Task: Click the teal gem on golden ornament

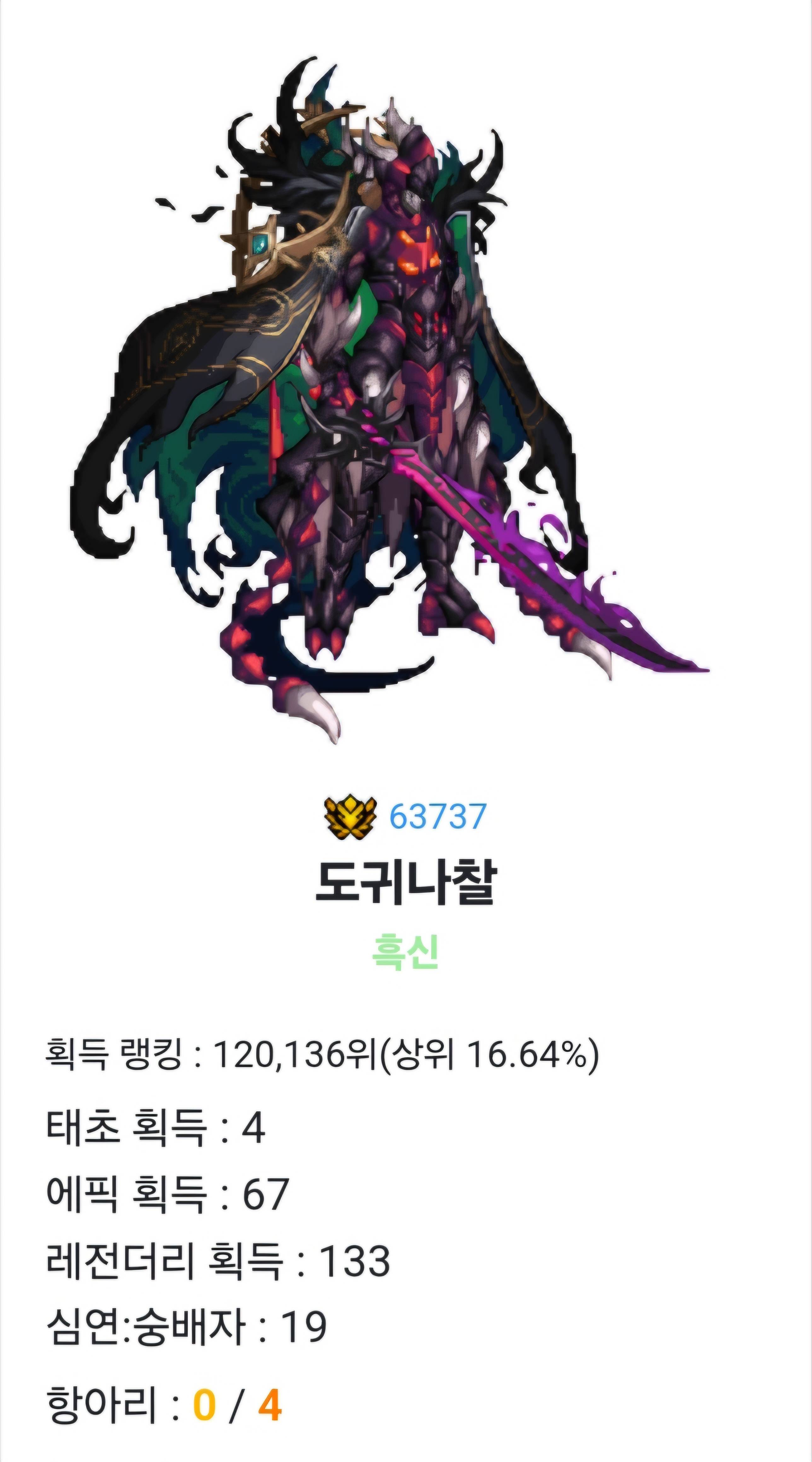Action: point(260,245)
